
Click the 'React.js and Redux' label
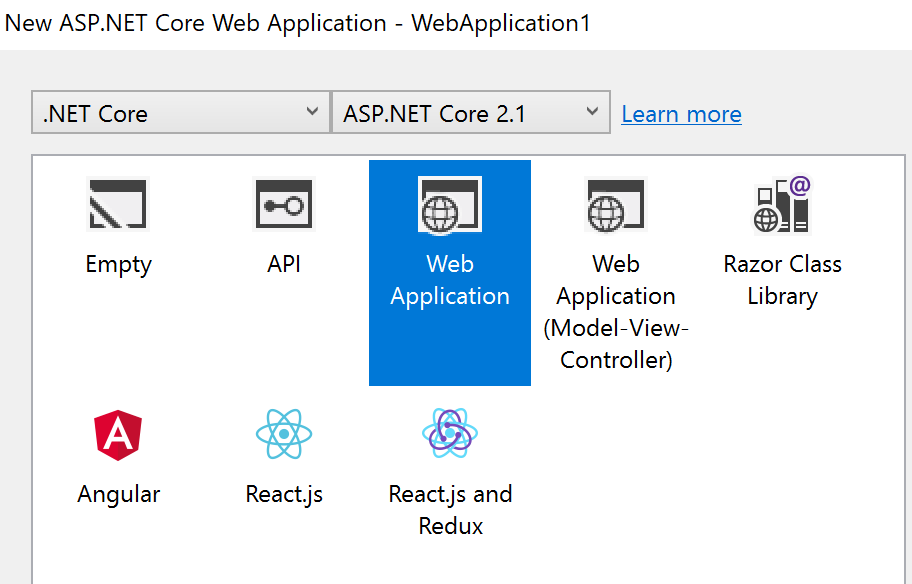click(x=450, y=510)
